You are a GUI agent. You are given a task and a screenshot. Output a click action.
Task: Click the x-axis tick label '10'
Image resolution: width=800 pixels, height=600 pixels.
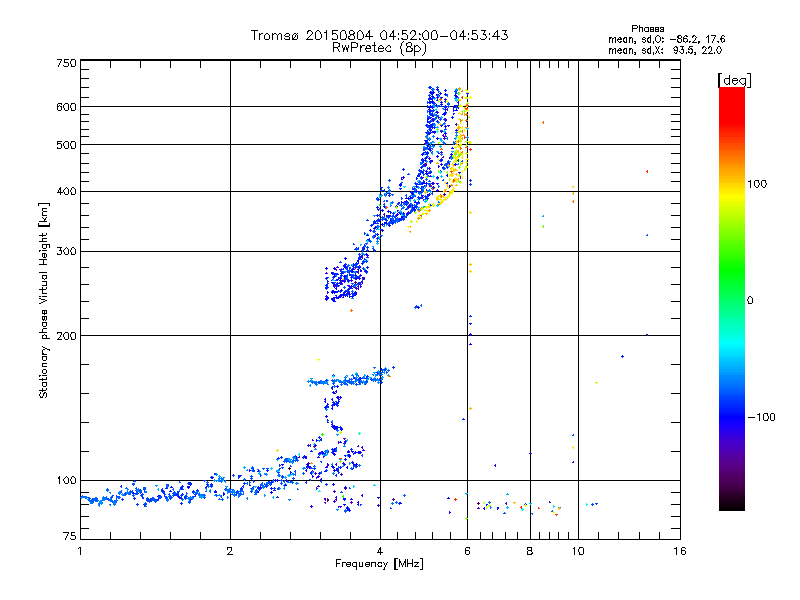click(578, 551)
